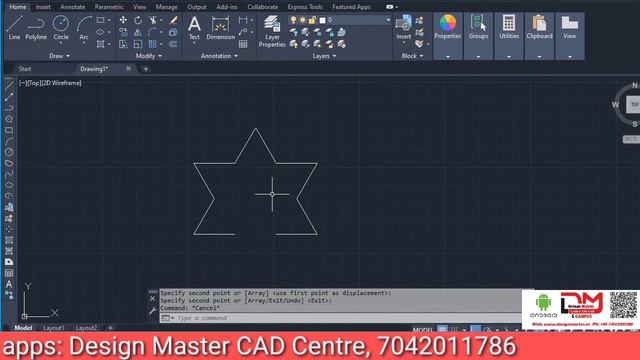Expand the Modify panel
Image resolution: width=640 pixels, height=360 pixels.
pos(149,56)
